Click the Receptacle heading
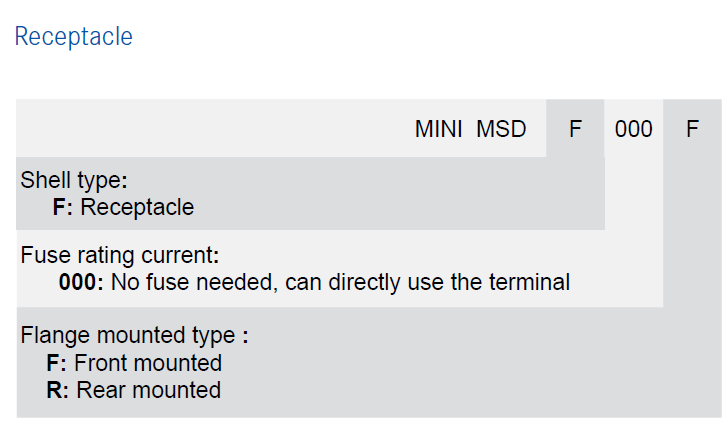Viewport: 726px width, 422px height. click(x=74, y=37)
